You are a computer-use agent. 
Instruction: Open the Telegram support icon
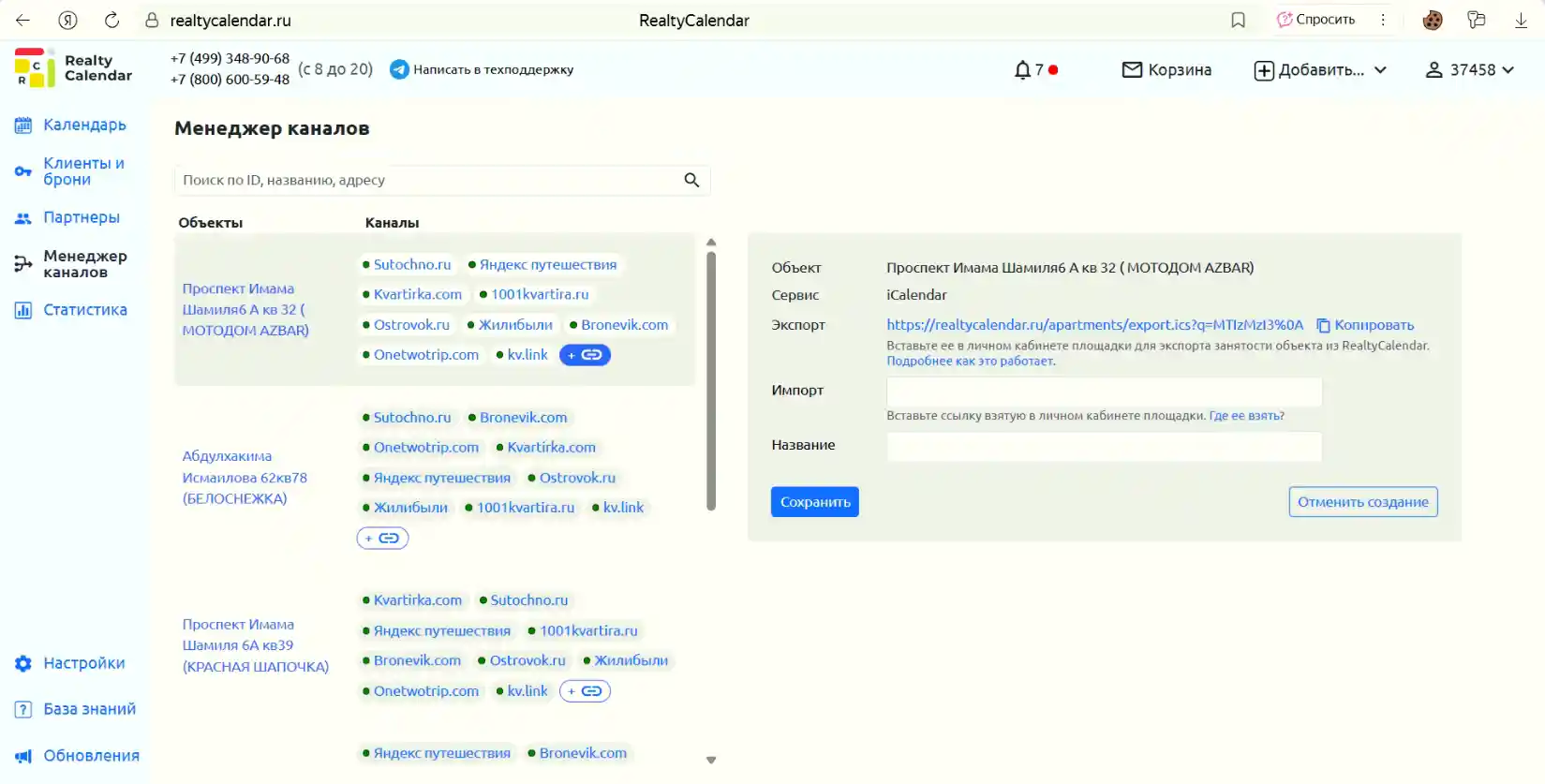[399, 69]
